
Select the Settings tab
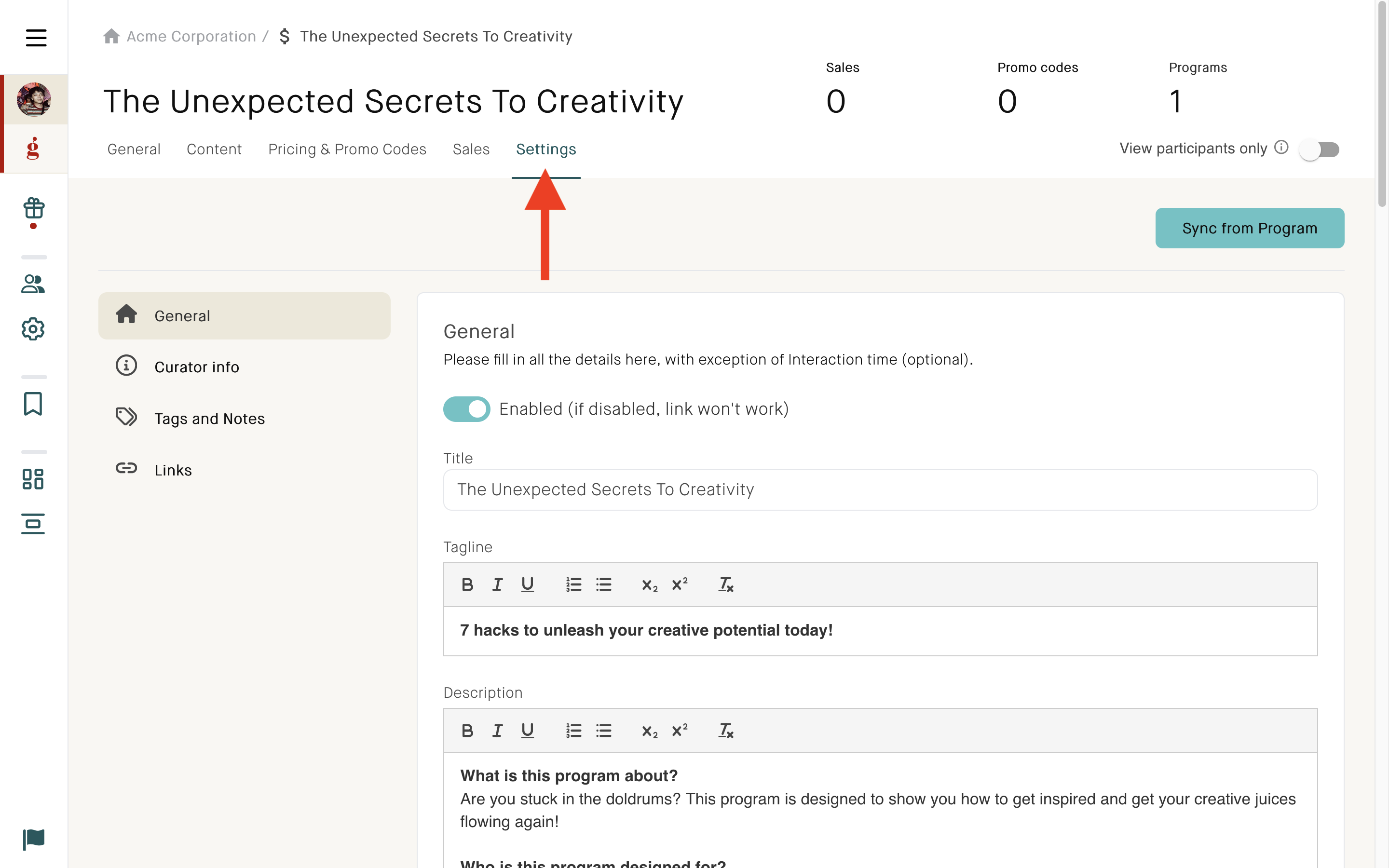click(546, 149)
